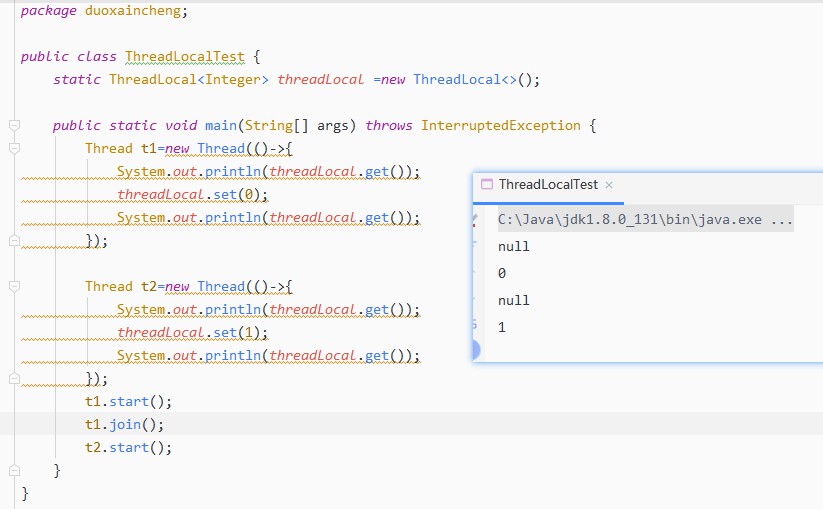
Task: Click InterruptedException in the throws clause
Action: click(501, 125)
